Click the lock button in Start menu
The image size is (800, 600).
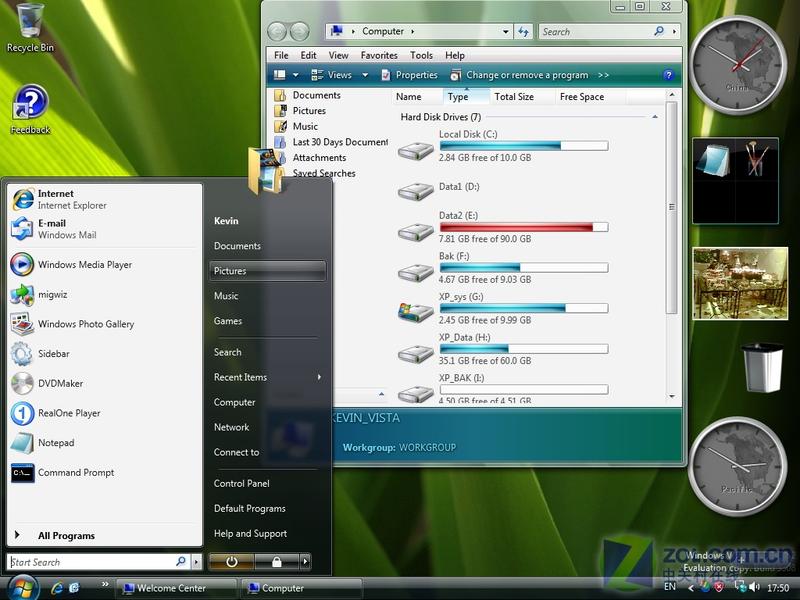[x=277, y=562]
